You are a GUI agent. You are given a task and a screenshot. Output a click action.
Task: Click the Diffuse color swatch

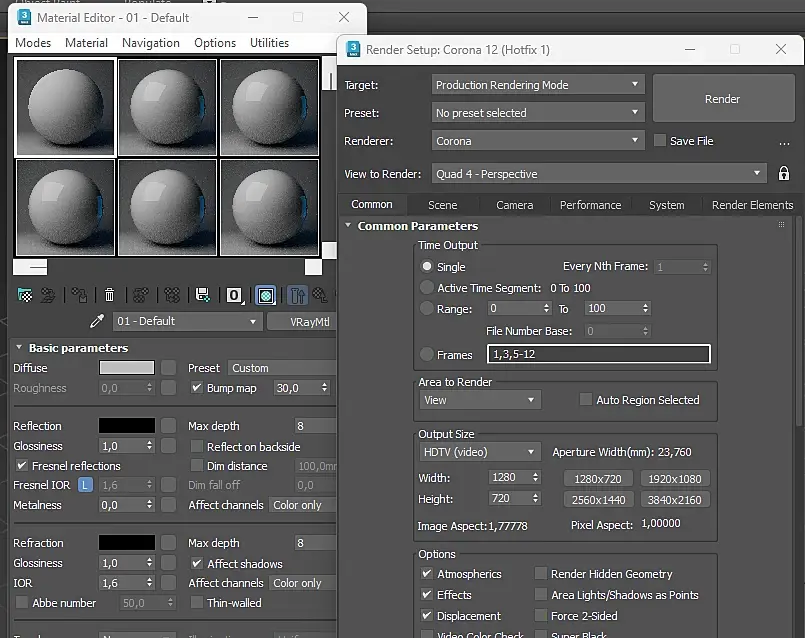click(127, 368)
